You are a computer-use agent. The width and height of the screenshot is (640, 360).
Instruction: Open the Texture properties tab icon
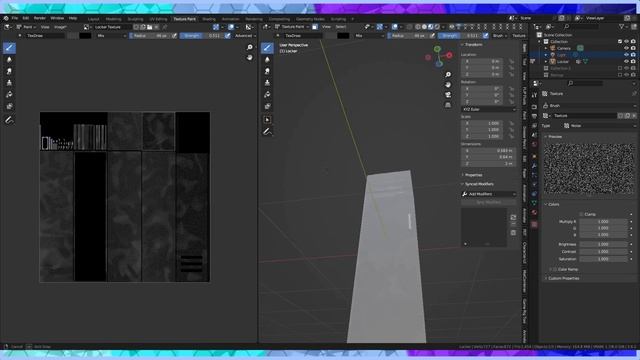(x=534, y=224)
